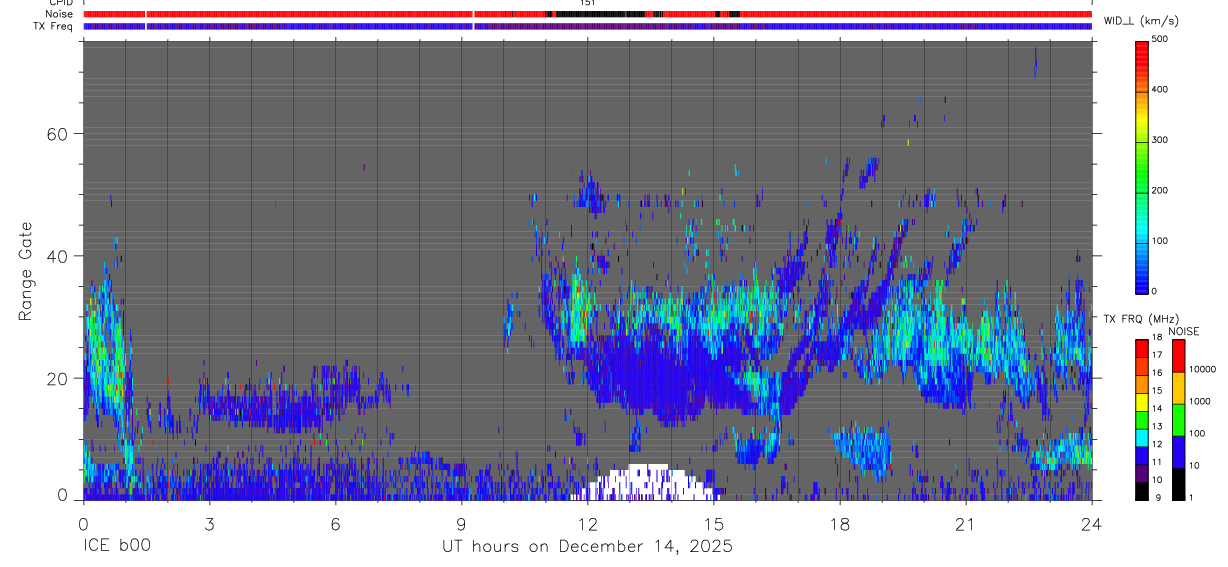Viewport: 1228px width, 567px height.
Task: Pick the green 13-14 MHz swatch
Action: click(1141, 418)
